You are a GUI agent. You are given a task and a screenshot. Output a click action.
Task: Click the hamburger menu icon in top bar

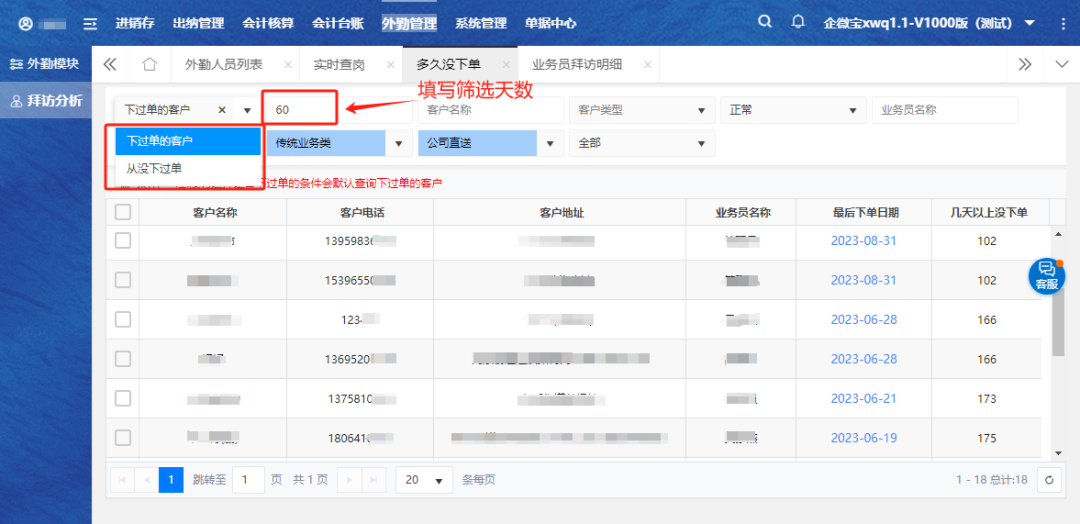pos(90,23)
